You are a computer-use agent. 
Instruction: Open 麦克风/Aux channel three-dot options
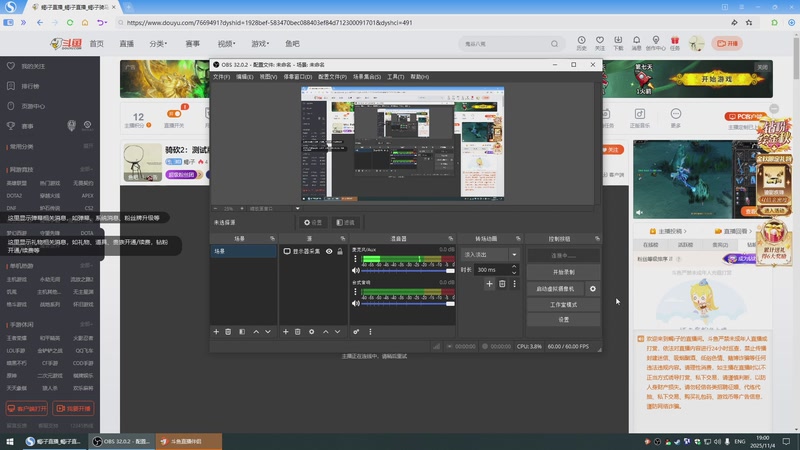coord(356,259)
